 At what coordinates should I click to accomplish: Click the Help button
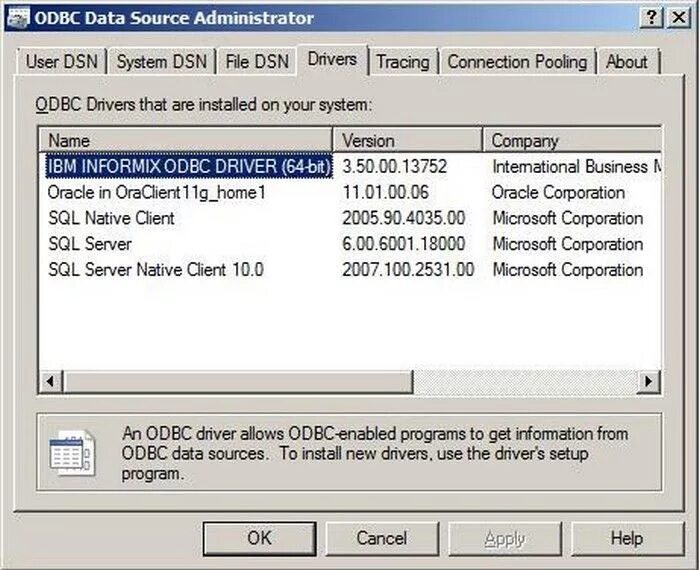(627, 538)
